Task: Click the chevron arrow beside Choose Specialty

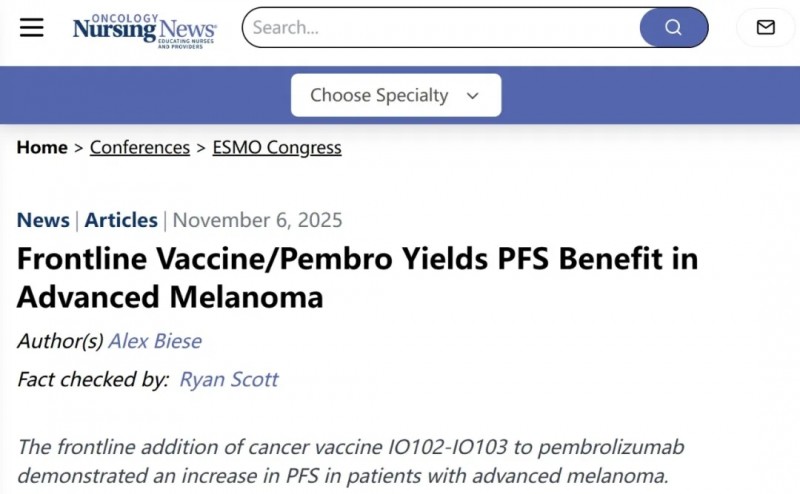Action: coord(473,96)
